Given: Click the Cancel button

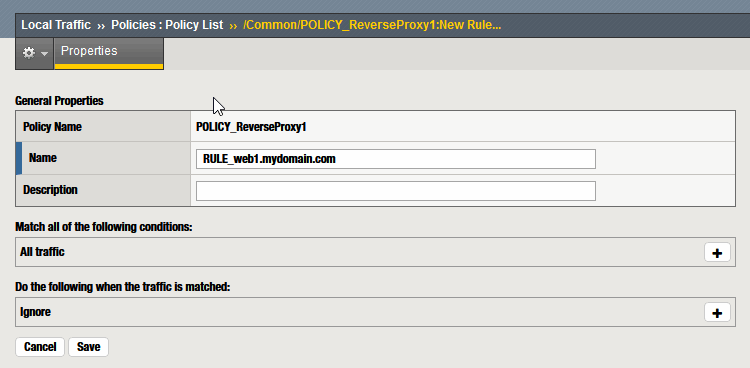Looking at the screenshot, I should (x=40, y=347).
